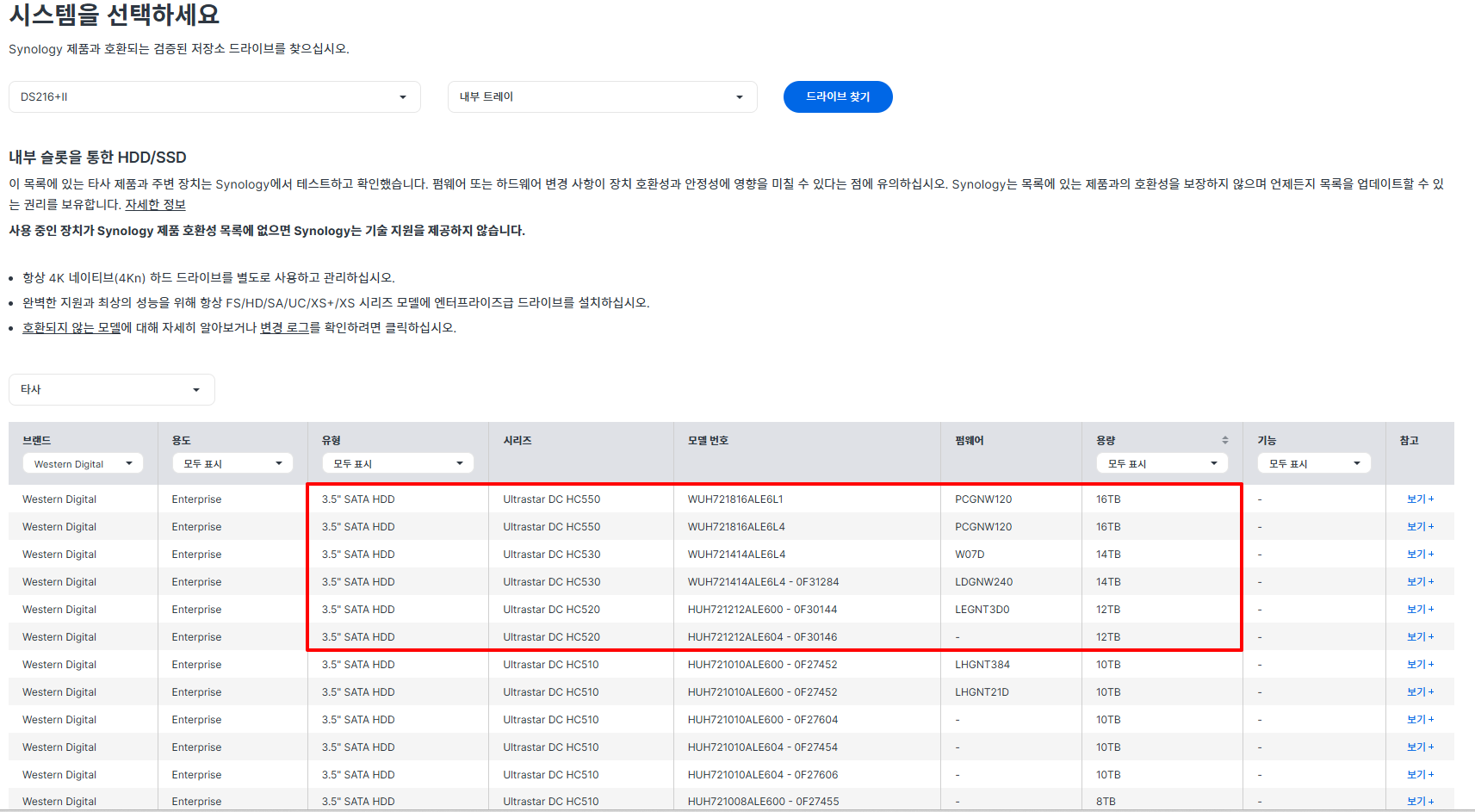Click 보기+ for HUH721010ALE600 - 0F27604 row

[x=1420, y=719]
